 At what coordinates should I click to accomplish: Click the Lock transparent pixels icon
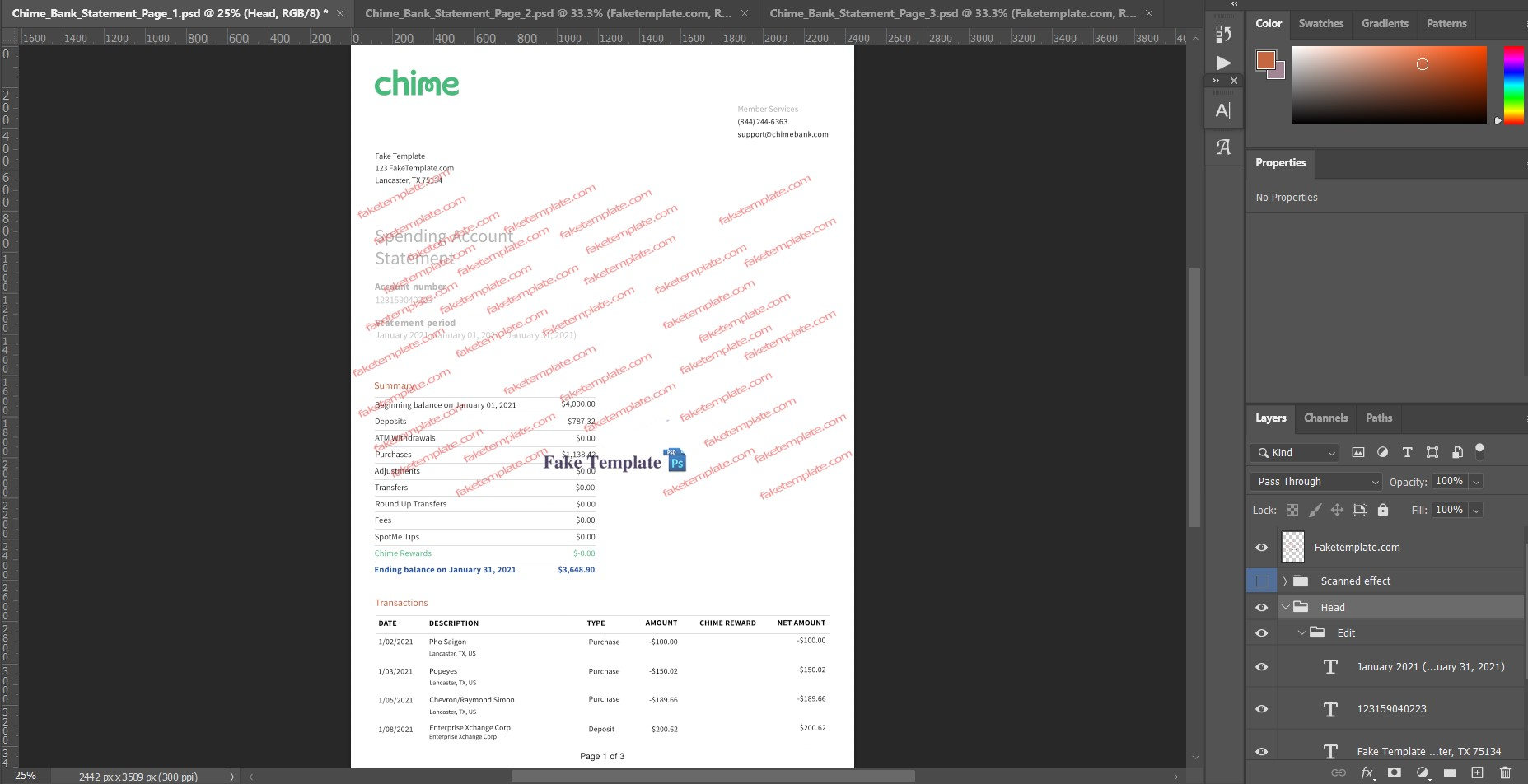tap(1292, 510)
